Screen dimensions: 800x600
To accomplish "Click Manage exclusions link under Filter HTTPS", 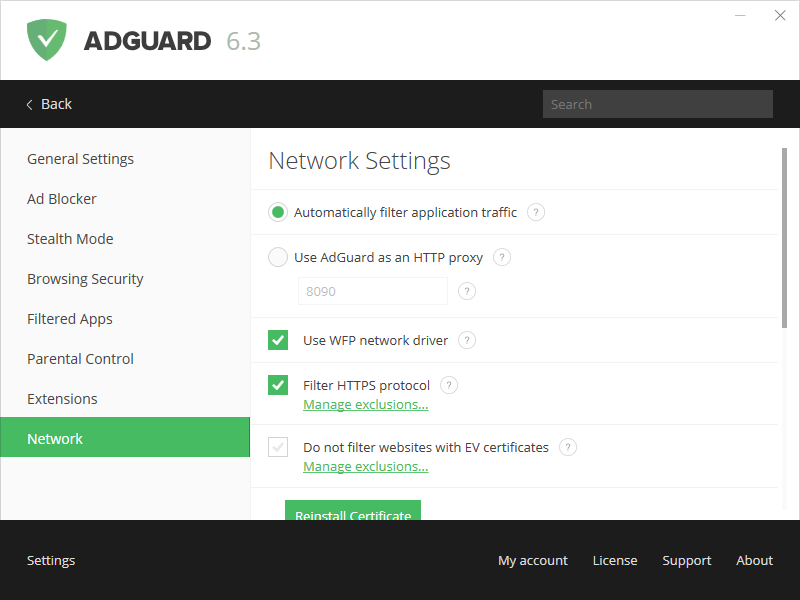I will tap(365, 405).
